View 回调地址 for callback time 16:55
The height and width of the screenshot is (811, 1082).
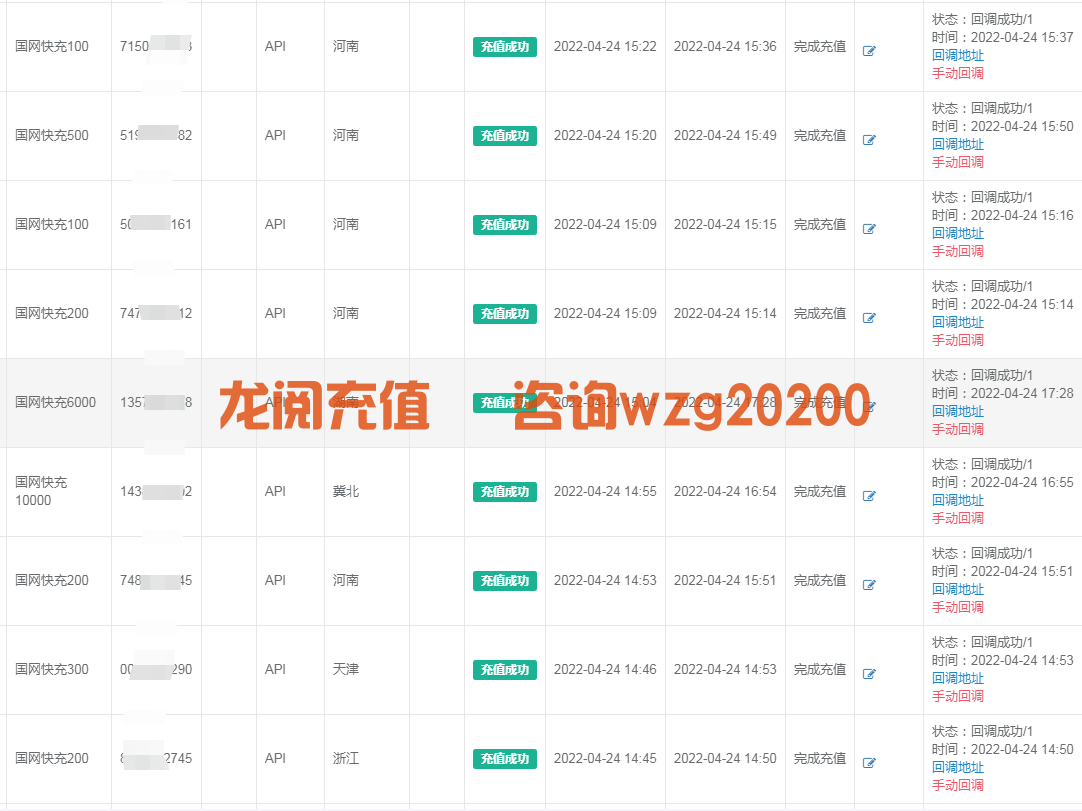[958, 500]
